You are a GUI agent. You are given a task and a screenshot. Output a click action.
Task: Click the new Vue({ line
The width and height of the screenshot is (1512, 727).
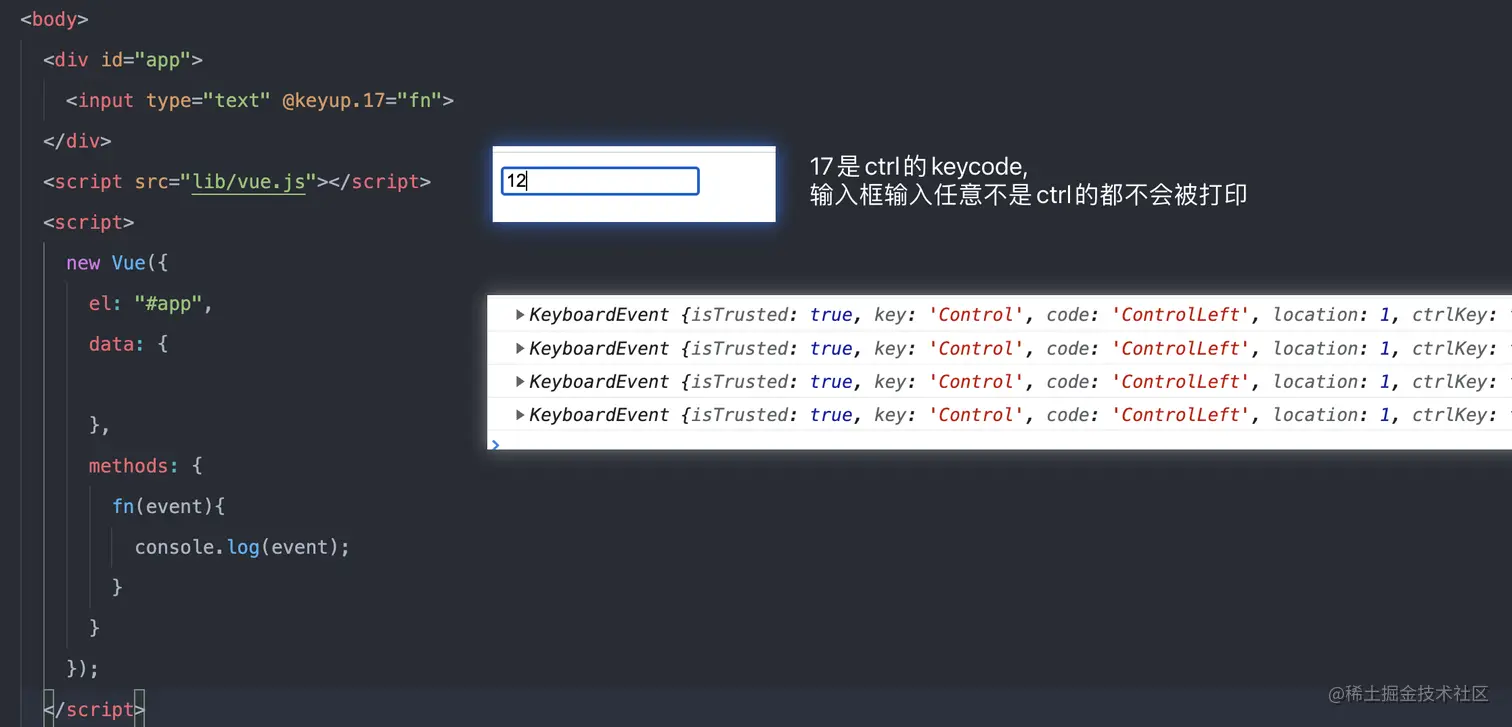(x=118, y=263)
